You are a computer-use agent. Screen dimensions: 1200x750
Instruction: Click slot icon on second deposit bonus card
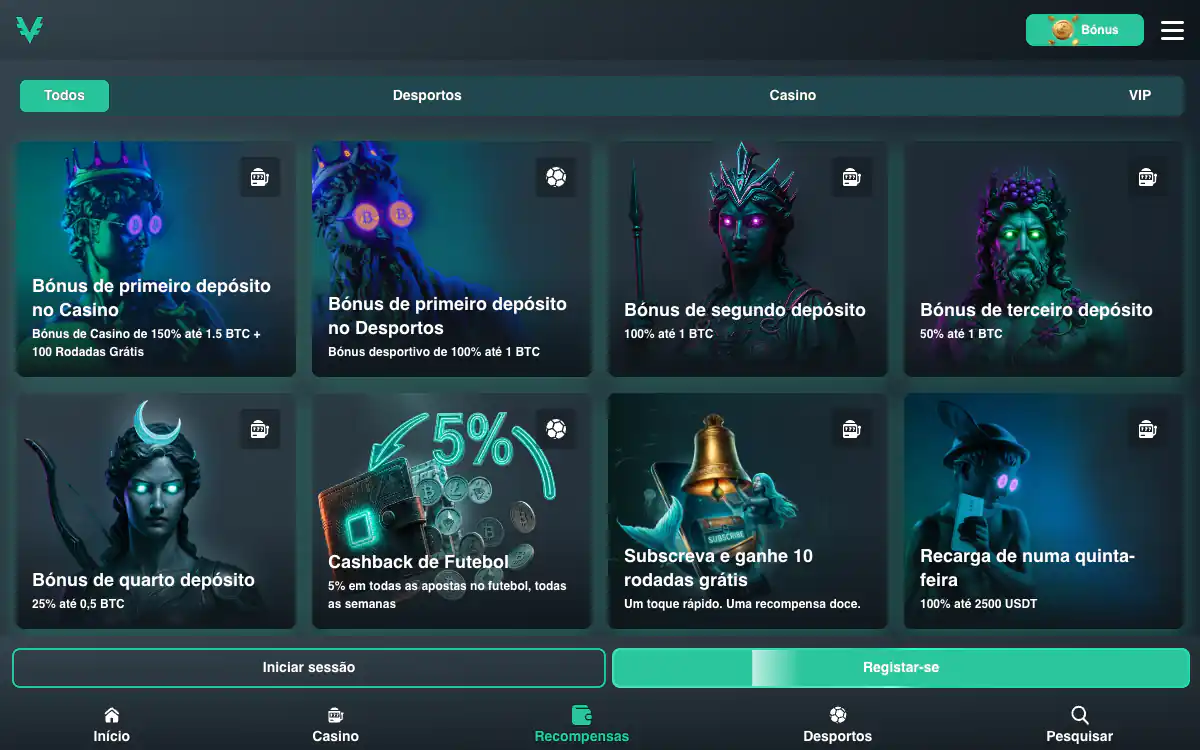[x=852, y=177]
